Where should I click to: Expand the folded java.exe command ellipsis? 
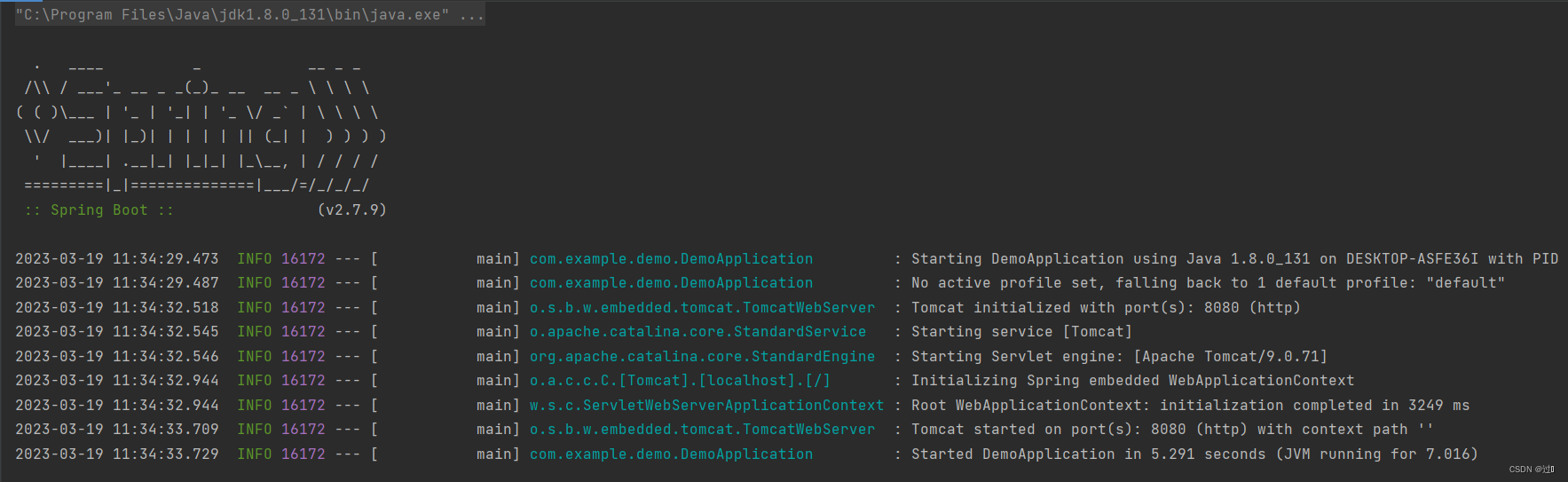point(472,15)
